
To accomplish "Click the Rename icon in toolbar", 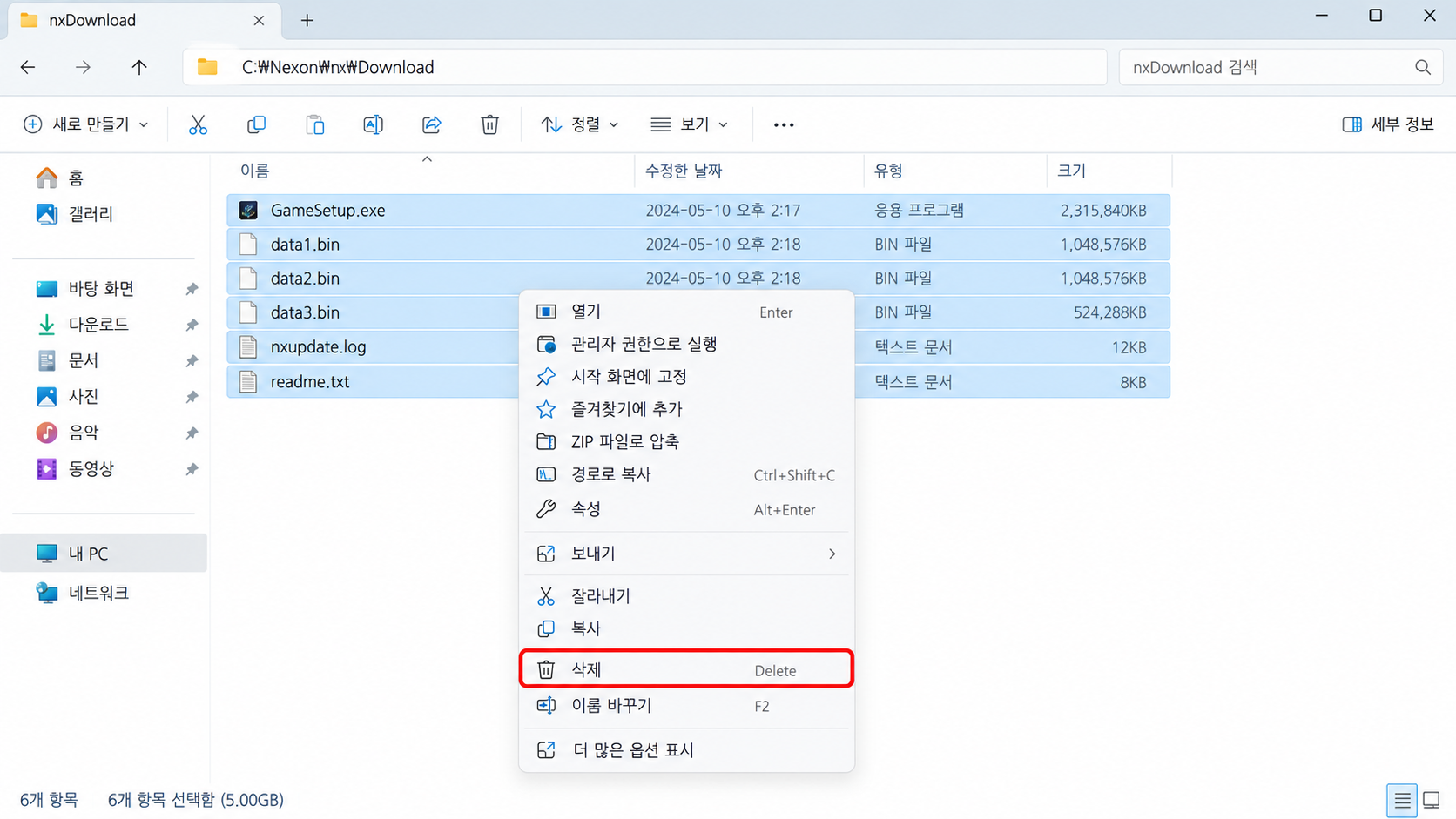I will click(x=373, y=124).
